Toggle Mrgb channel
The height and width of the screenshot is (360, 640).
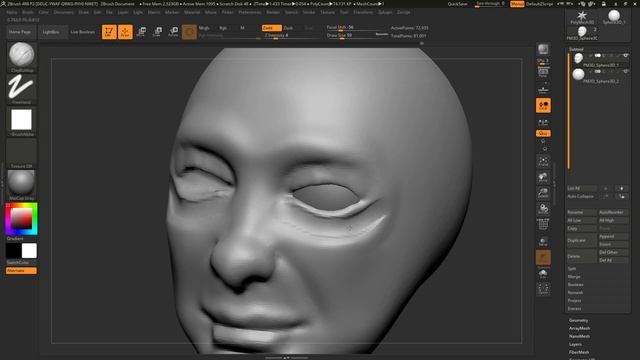(x=204, y=28)
